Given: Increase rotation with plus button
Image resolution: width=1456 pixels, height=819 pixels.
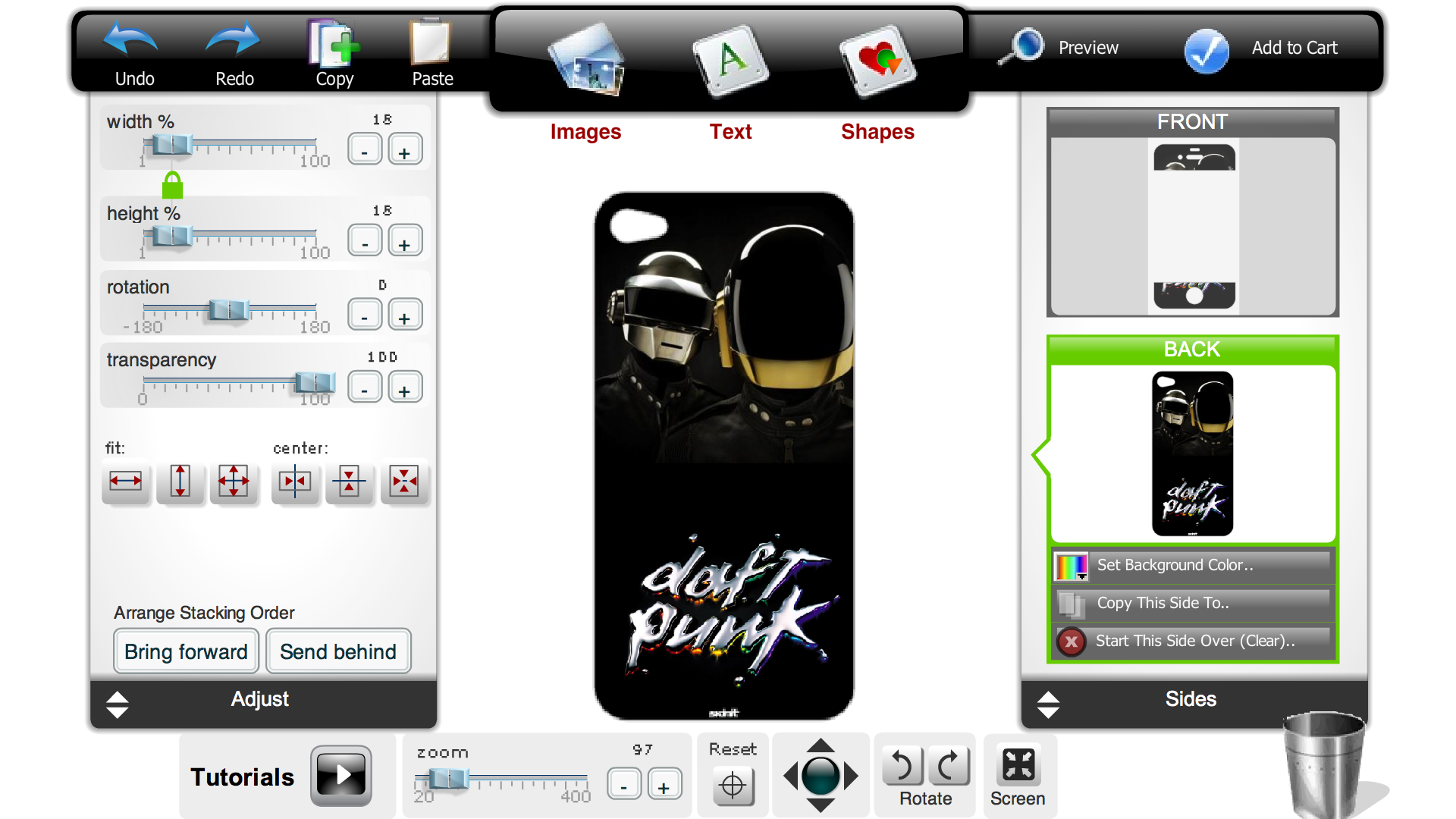Looking at the screenshot, I should (405, 315).
